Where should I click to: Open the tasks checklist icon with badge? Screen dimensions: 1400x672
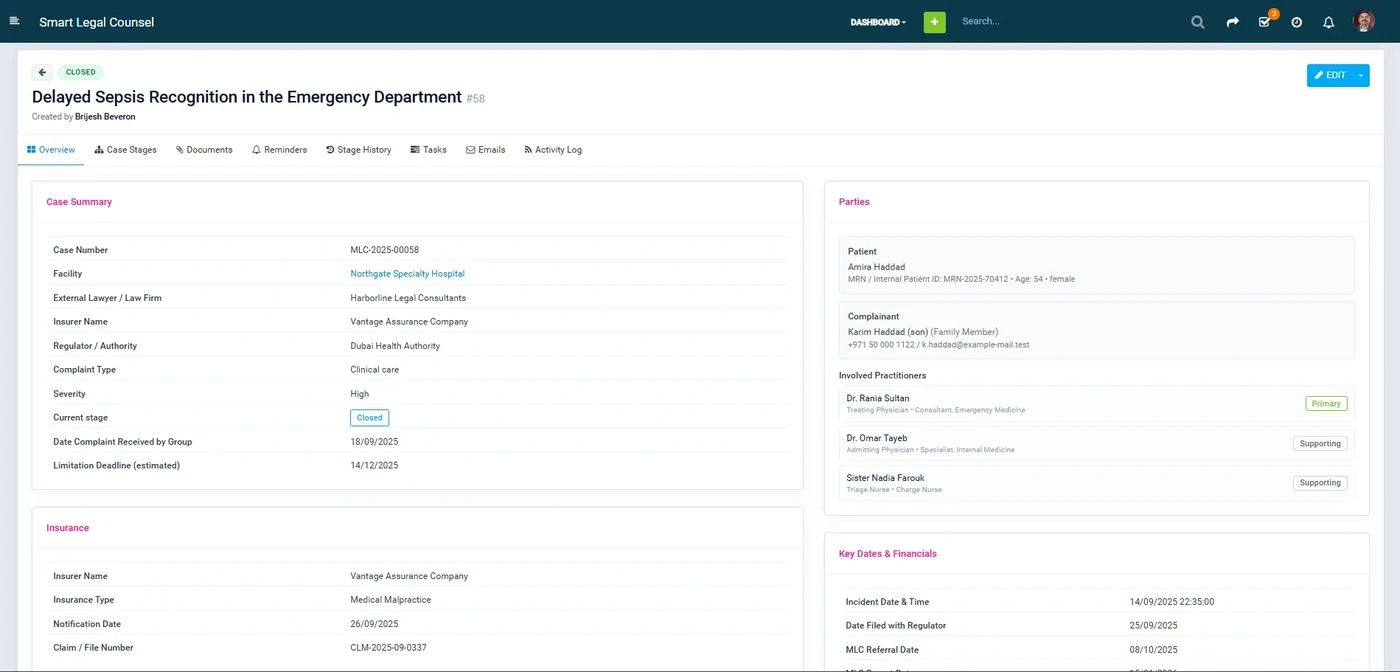tap(1266, 20)
